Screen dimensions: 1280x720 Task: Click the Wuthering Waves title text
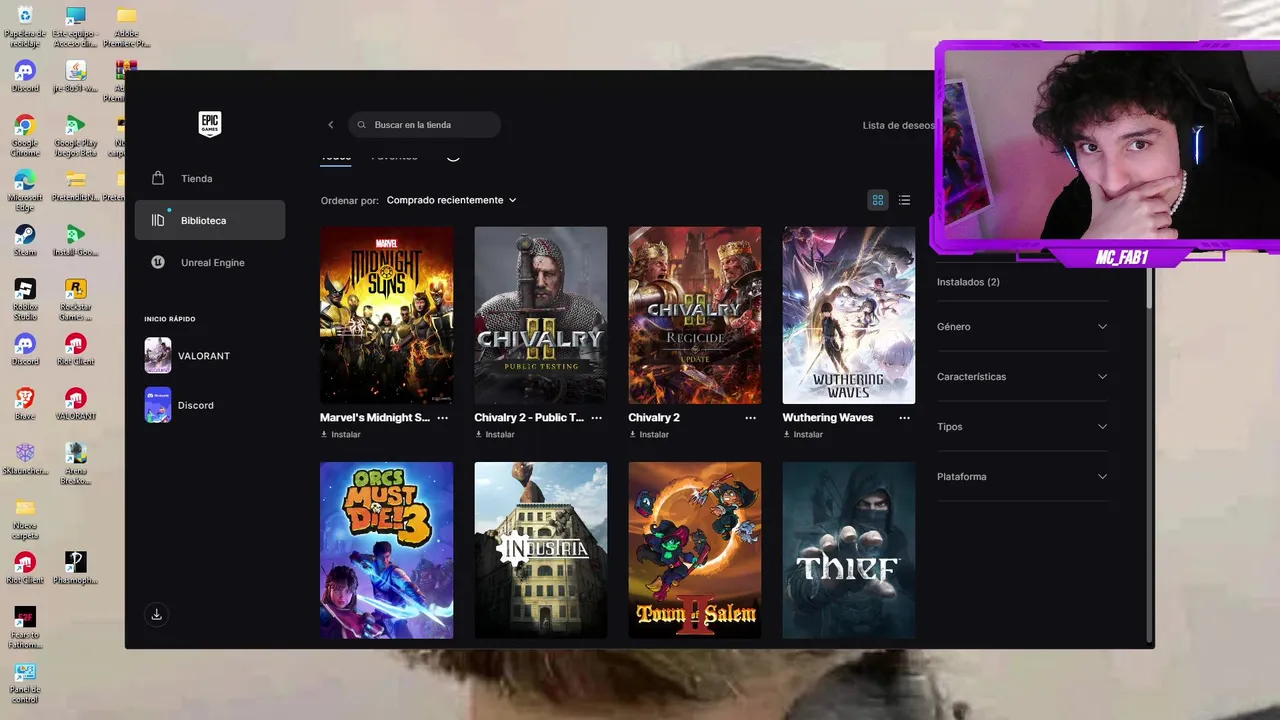coord(828,418)
